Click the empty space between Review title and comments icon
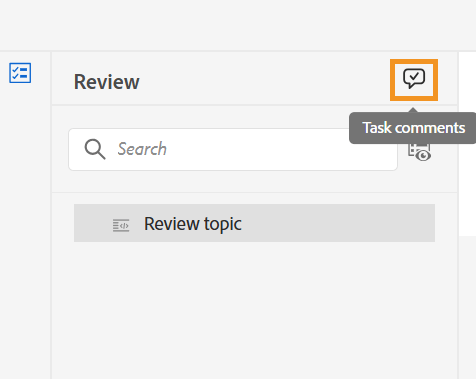476x379 pixels. (x=265, y=80)
